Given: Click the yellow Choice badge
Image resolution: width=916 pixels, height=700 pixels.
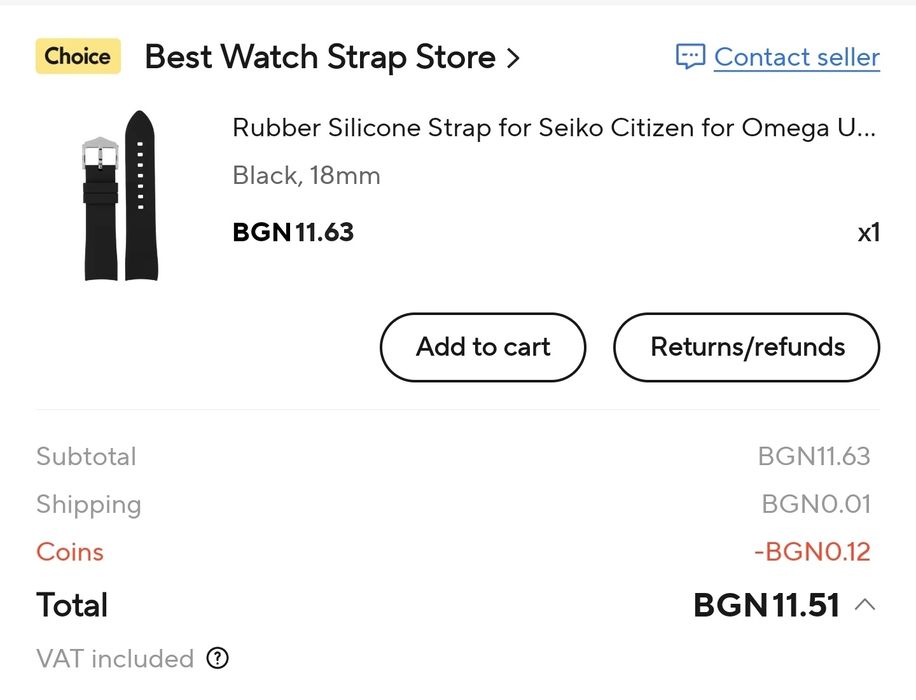Looking at the screenshot, I should [x=78, y=56].
